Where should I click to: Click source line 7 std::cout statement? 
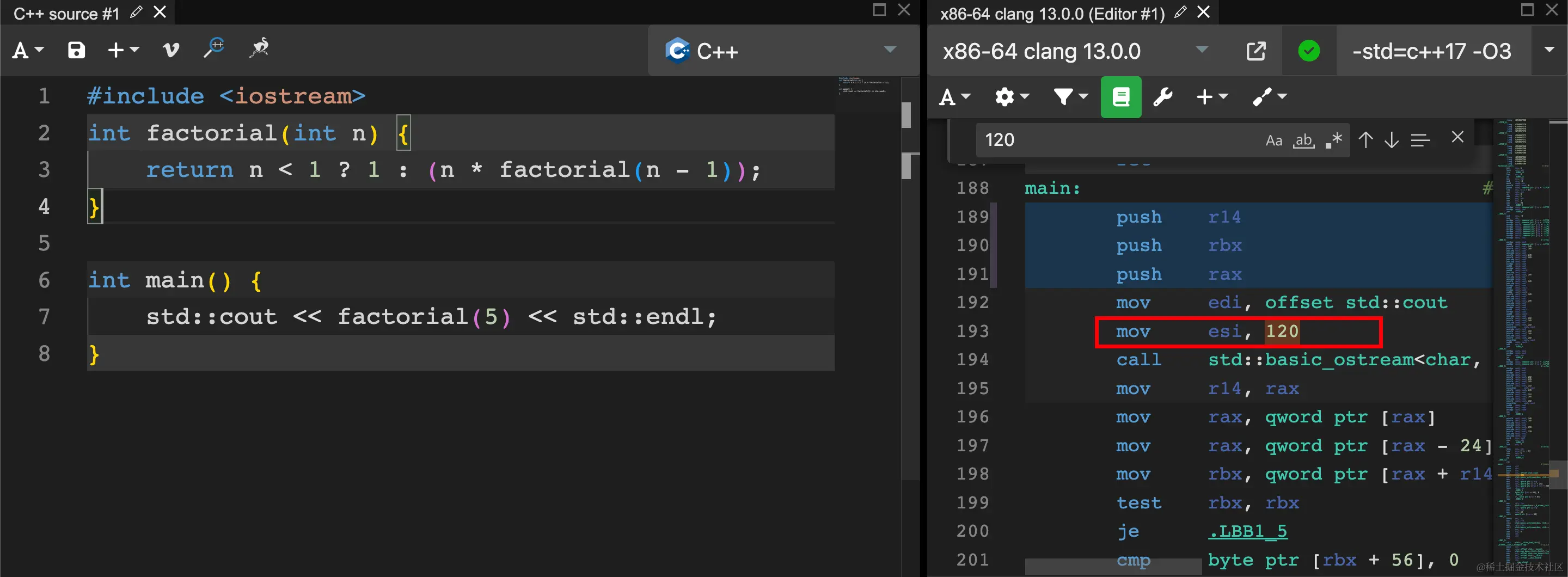pyautogui.click(x=431, y=316)
